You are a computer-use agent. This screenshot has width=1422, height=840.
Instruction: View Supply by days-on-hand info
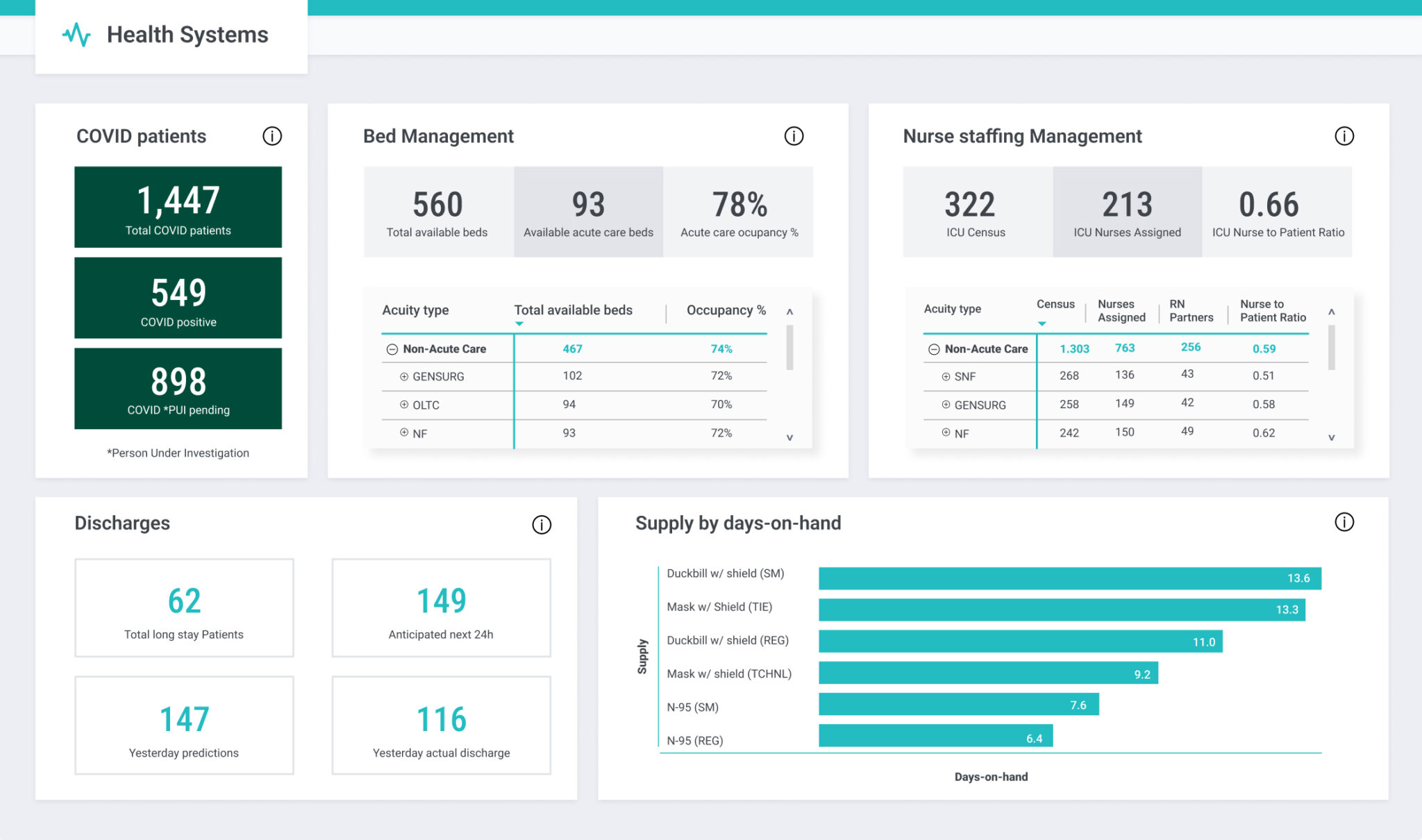click(1344, 522)
